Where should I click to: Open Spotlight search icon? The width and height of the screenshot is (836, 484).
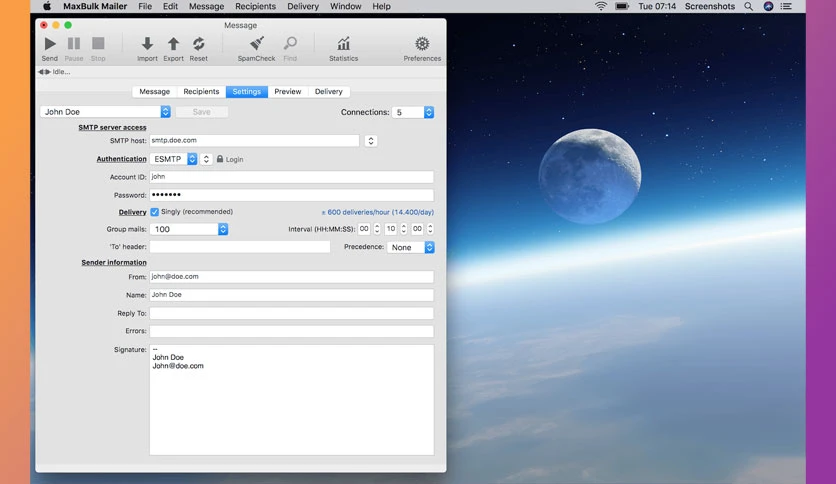coord(749,6)
